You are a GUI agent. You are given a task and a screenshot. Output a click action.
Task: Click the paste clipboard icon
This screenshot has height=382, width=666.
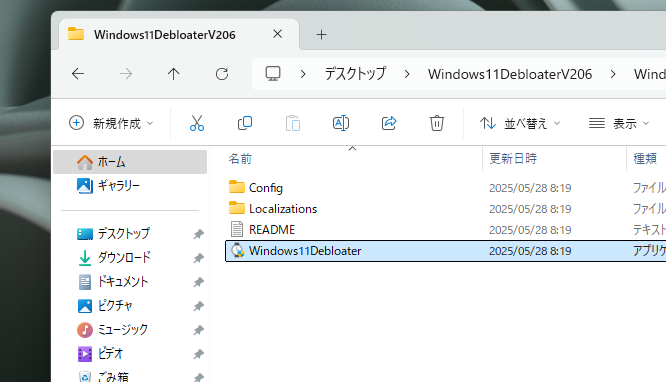pos(293,123)
